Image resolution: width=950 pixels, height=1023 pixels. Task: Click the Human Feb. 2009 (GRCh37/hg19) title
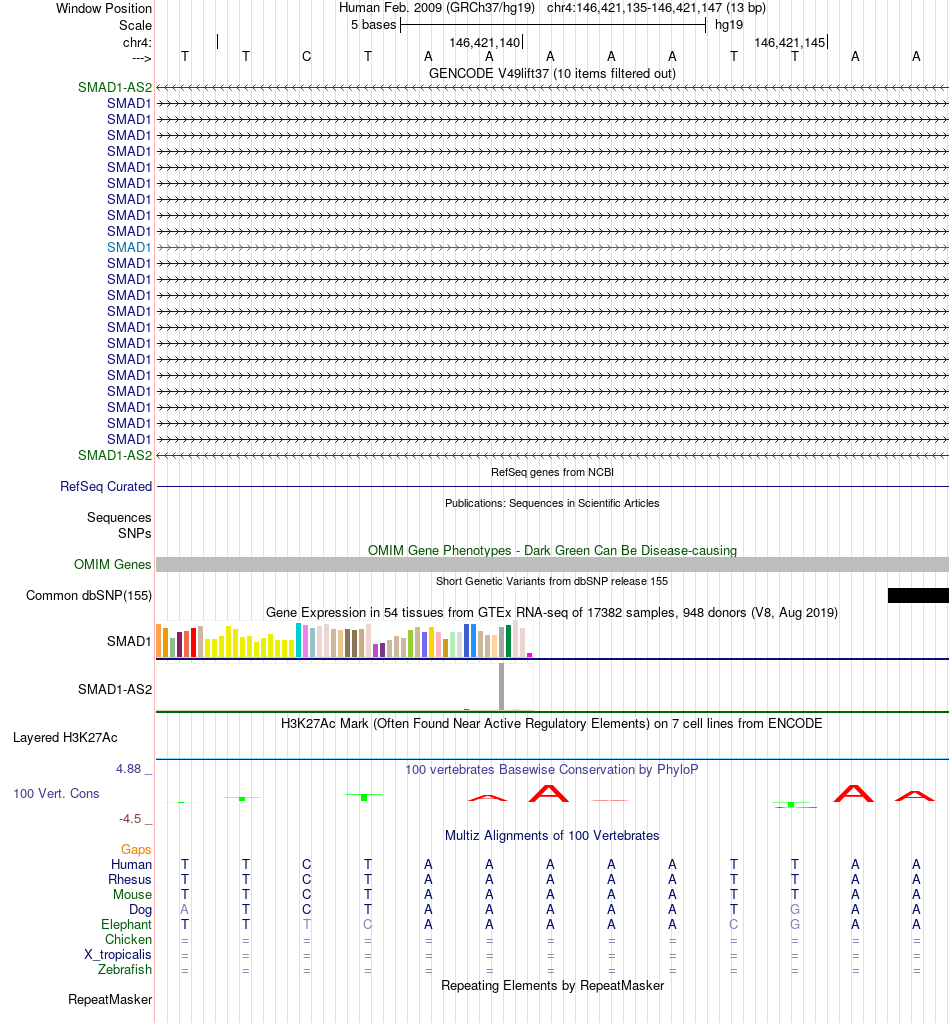click(437, 8)
